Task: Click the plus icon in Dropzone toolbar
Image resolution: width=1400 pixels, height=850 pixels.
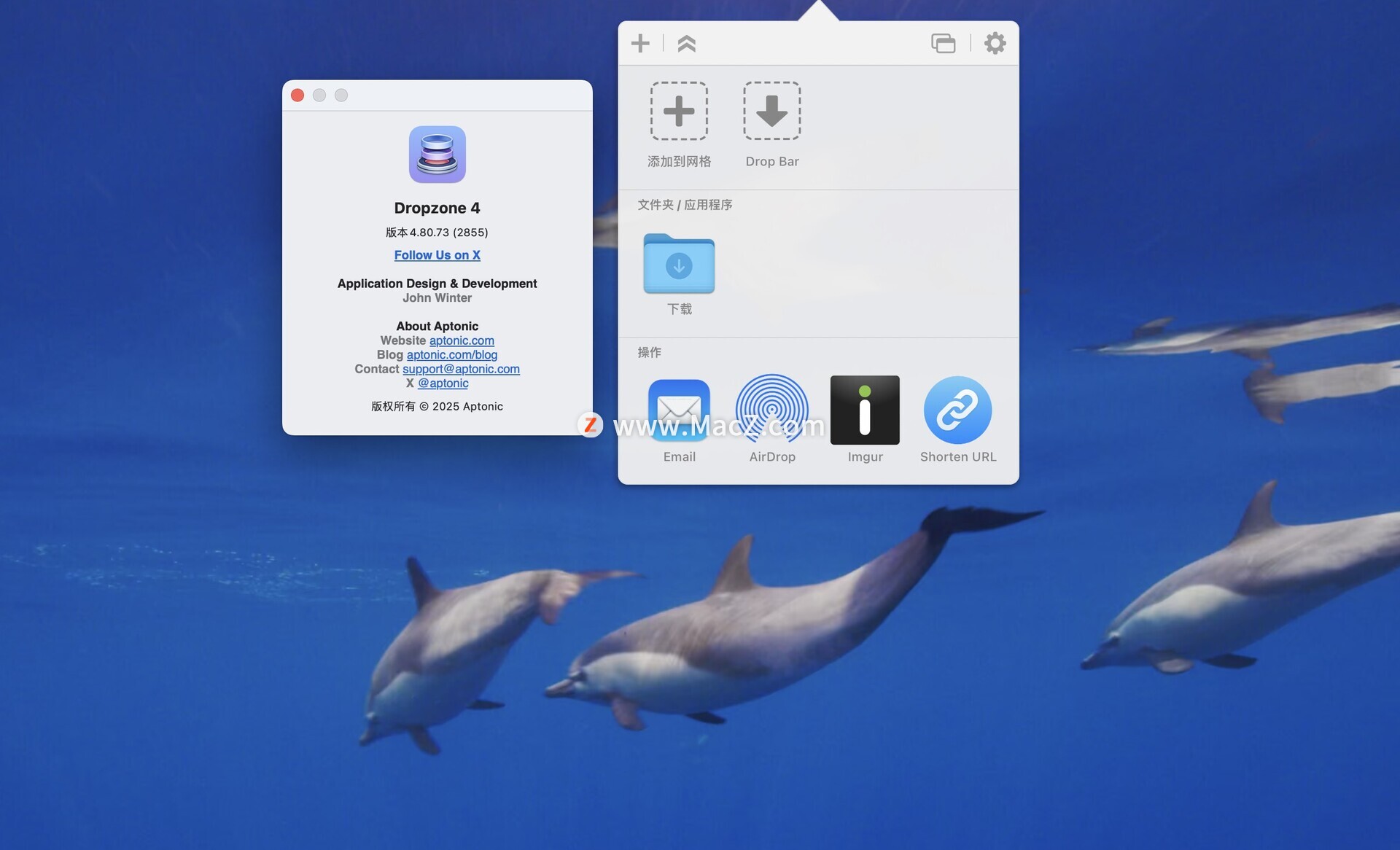Action: 640,43
